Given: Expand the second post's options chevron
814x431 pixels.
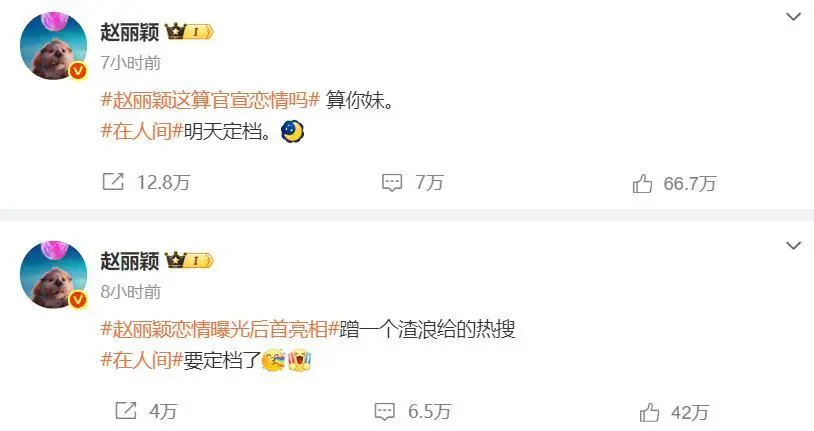Looking at the screenshot, I should (793, 245).
